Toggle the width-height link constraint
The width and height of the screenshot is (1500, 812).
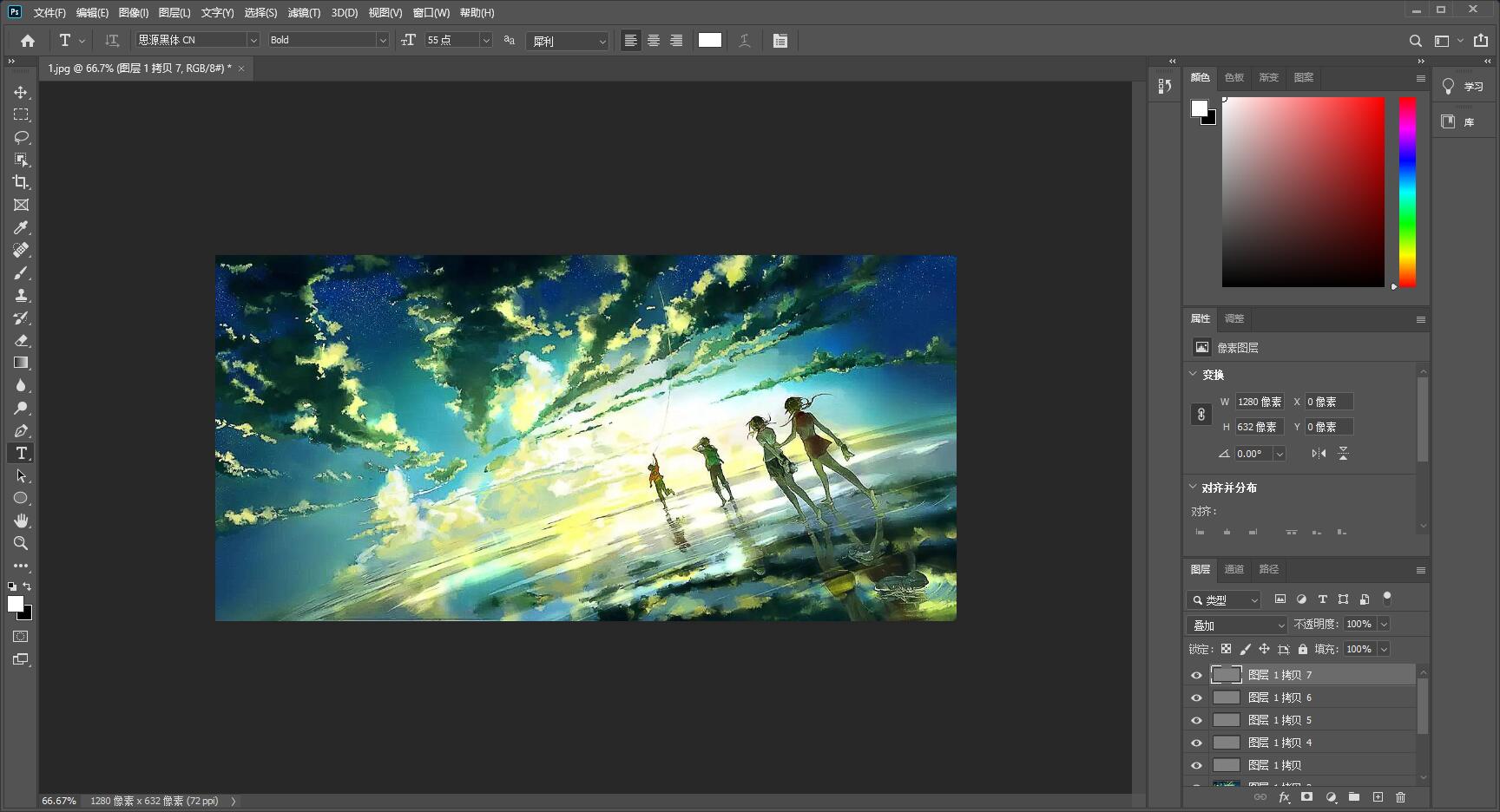click(x=1201, y=415)
